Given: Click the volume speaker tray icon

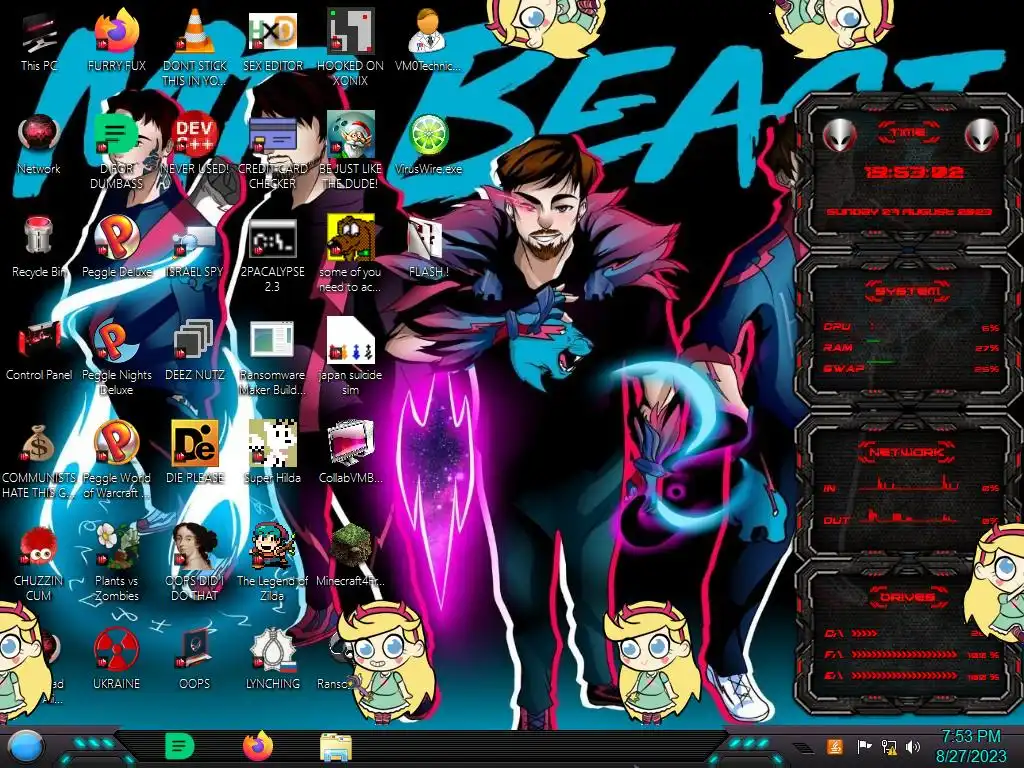Looking at the screenshot, I should point(913,746).
